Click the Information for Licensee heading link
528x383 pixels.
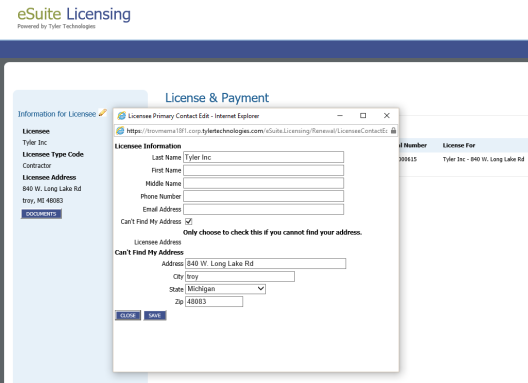(57, 114)
